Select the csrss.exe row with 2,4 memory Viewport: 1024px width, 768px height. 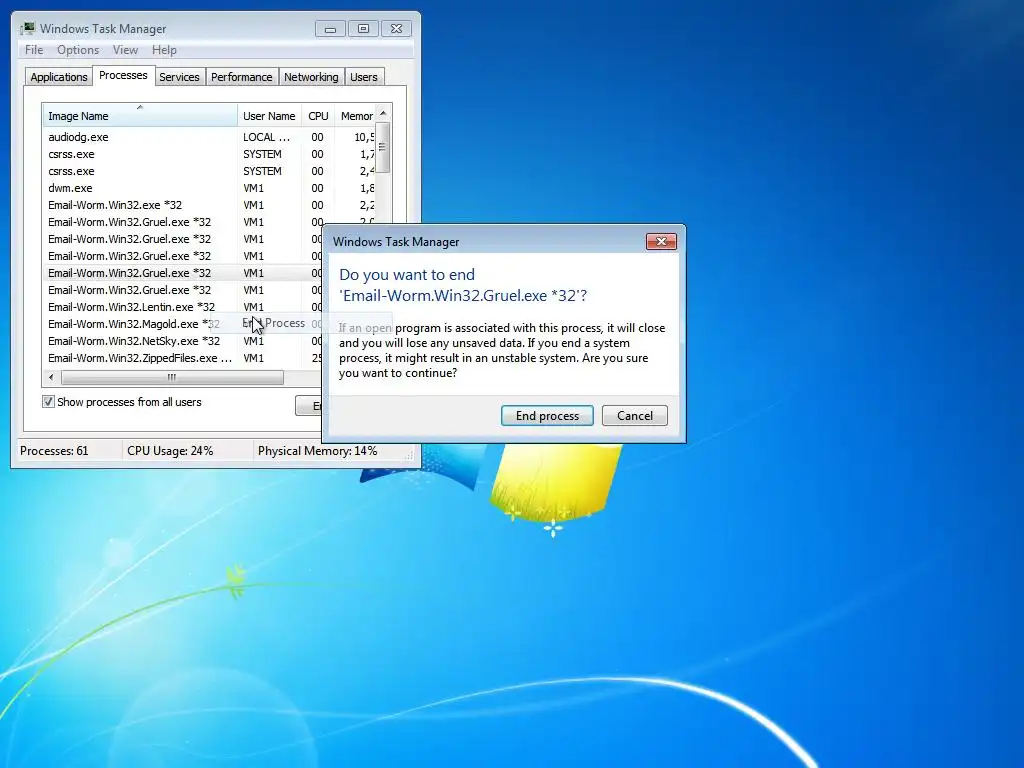click(209, 171)
